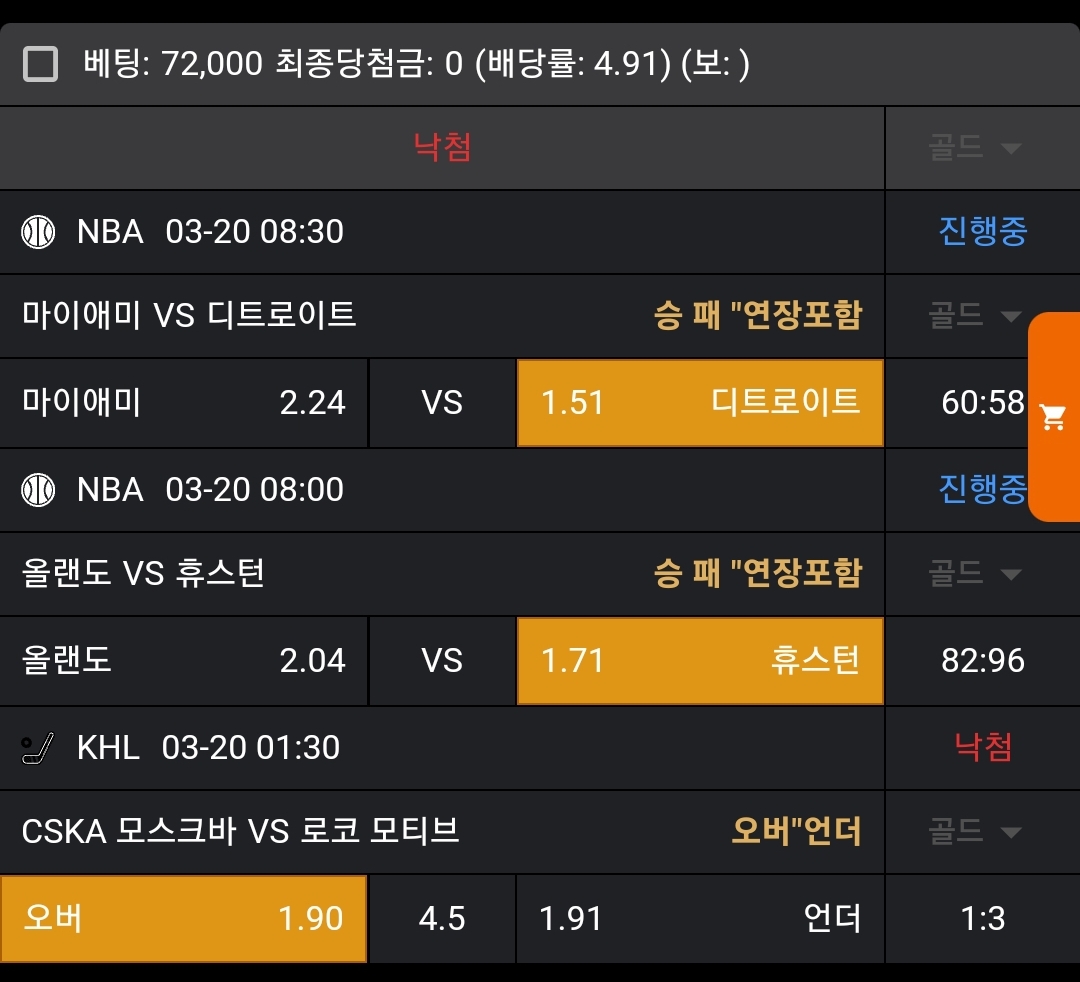Select 디트로이트 1.51 odds button
This screenshot has width=1080, height=982.
coord(700,403)
